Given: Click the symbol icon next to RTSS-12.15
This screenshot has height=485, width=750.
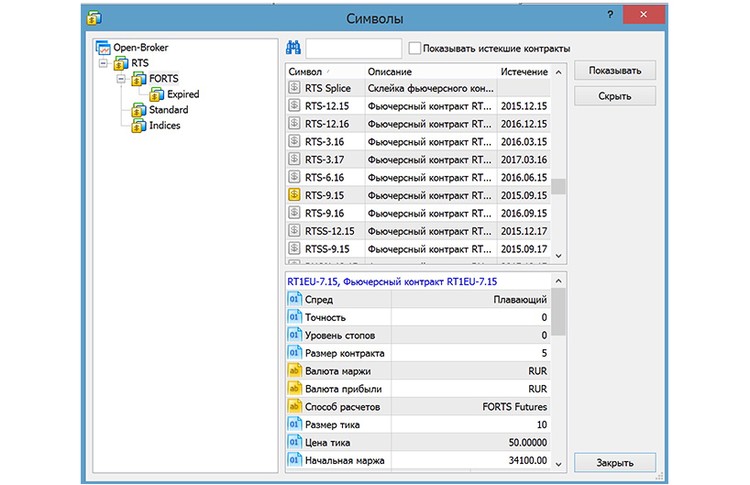Looking at the screenshot, I should (294, 231).
